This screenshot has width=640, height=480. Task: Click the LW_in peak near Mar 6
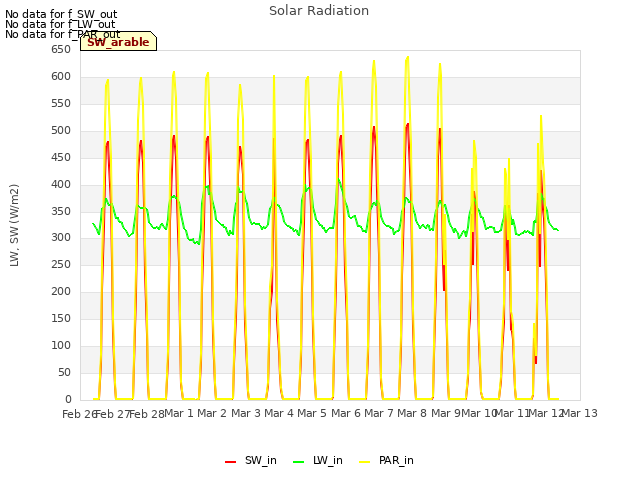coord(339,179)
